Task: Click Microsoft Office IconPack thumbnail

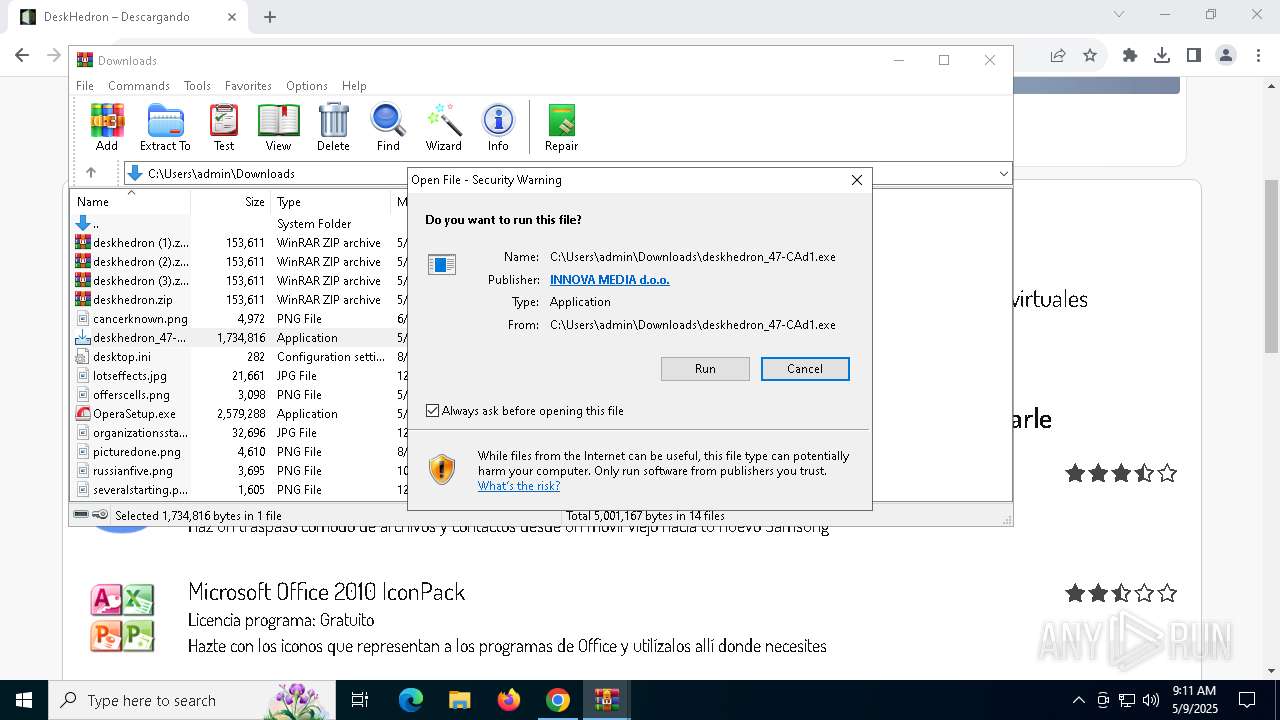Action: point(122,618)
